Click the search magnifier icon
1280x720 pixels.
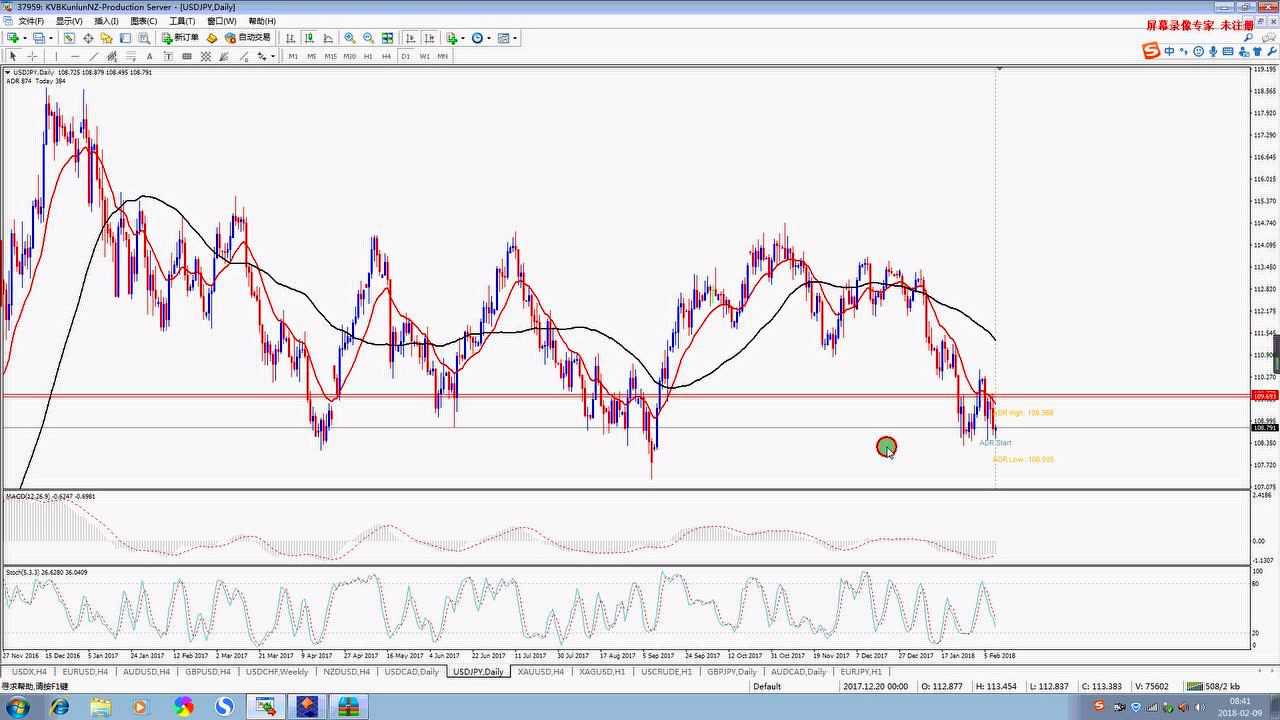click(1249, 38)
